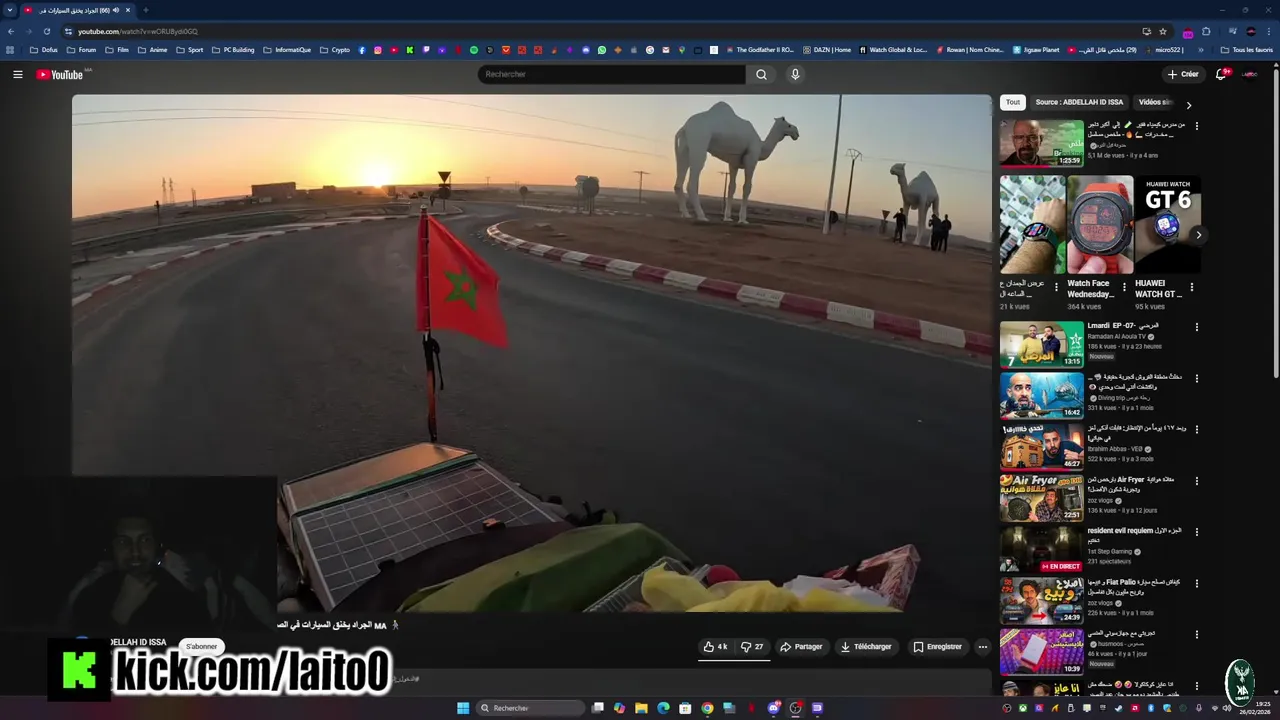This screenshot has width=1280, height=720.
Task: Open options for the Fiat Palio video
Action: click(1196, 583)
